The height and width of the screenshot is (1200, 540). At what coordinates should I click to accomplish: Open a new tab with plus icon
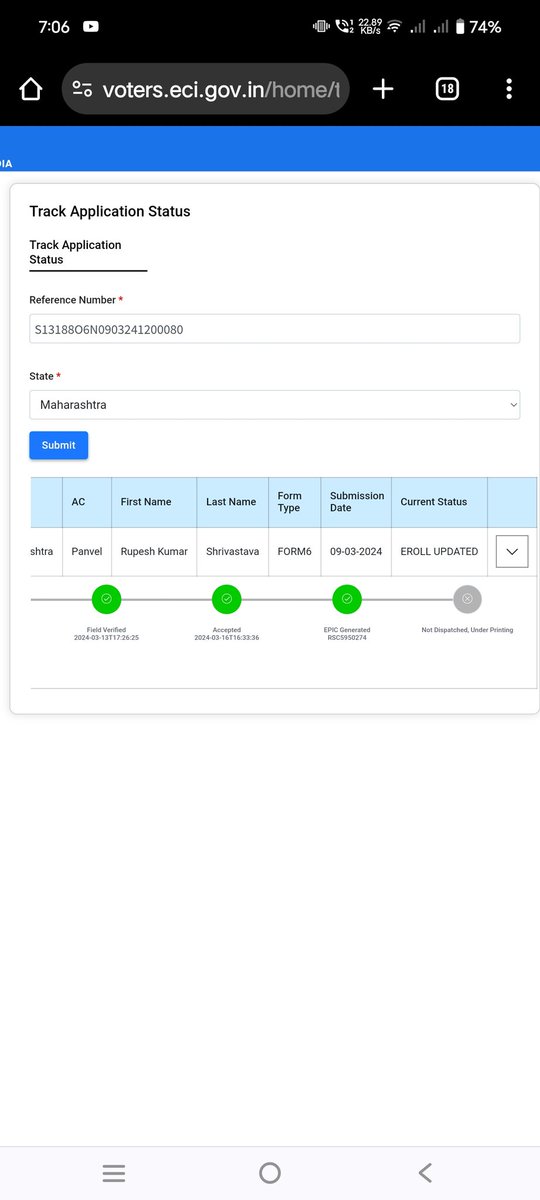tap(383, 89)
